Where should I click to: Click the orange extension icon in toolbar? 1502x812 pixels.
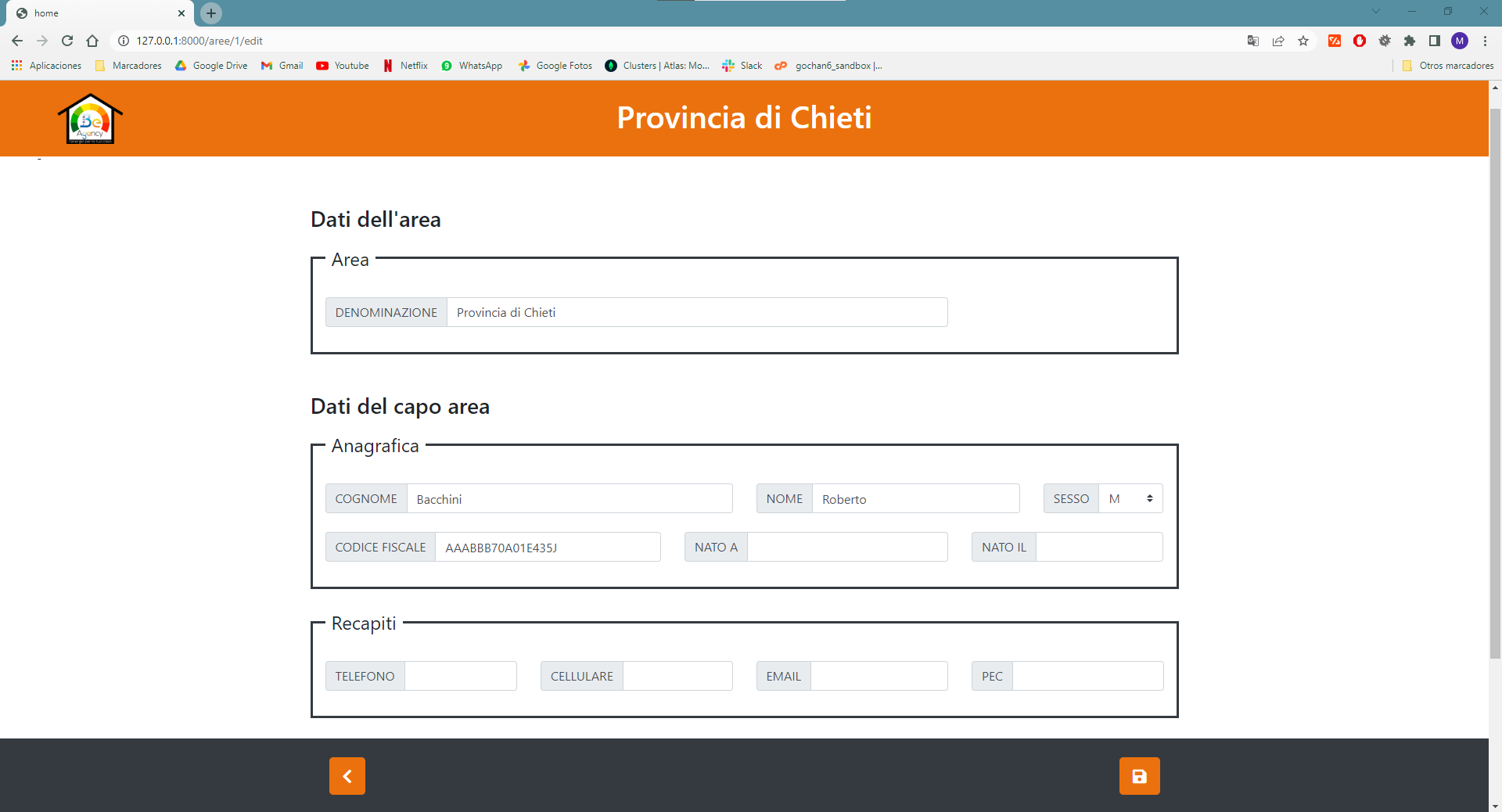(x=1335, y=41)
